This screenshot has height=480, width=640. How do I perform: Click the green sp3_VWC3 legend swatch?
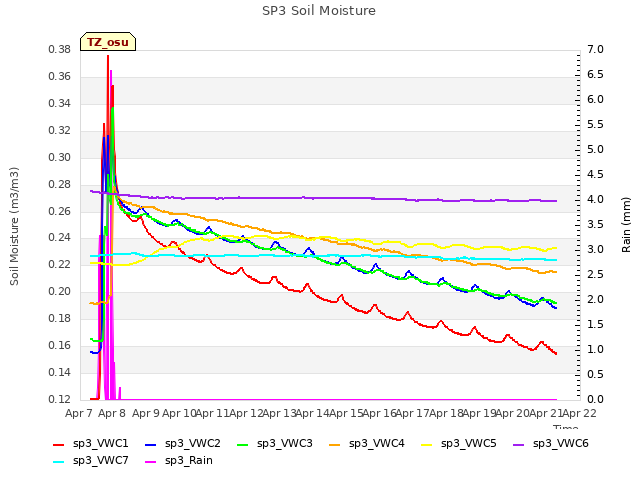pyautogui.click(x=243, y=444)
